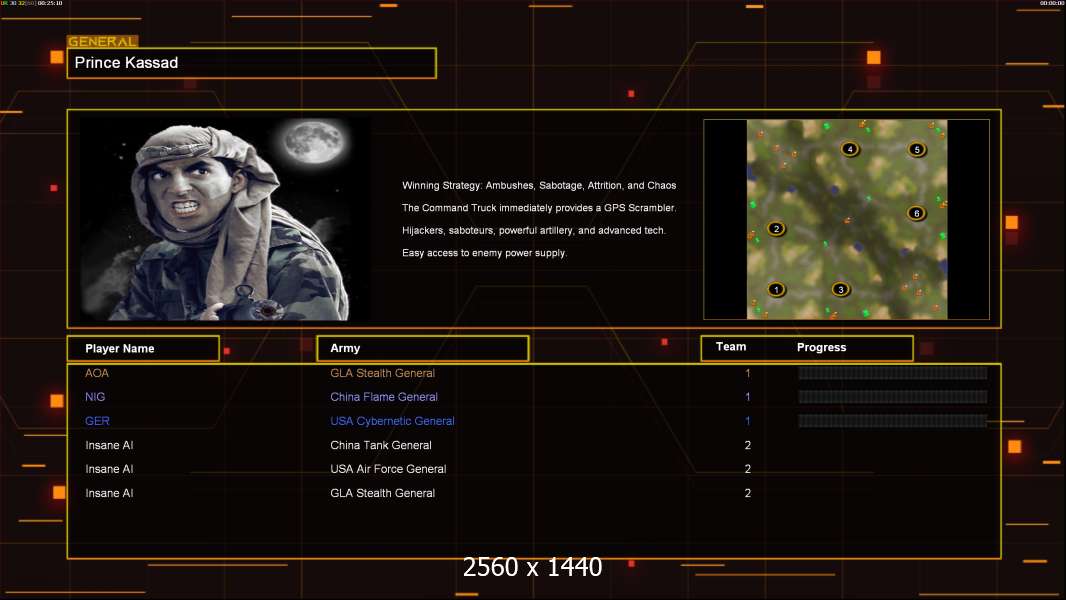Click start position marker 4 on the minimap
Image resolution: width=1066 pixels, height=600 pixels.
pos(850,149)
